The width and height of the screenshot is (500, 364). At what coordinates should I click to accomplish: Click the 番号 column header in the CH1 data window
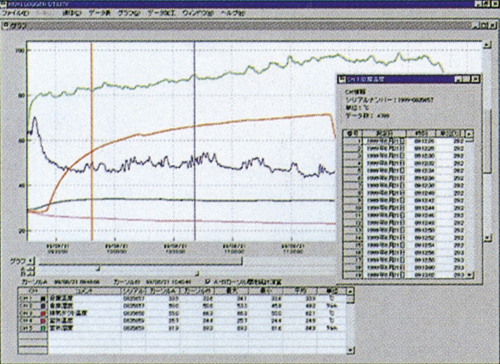click(x=353, y=133)
